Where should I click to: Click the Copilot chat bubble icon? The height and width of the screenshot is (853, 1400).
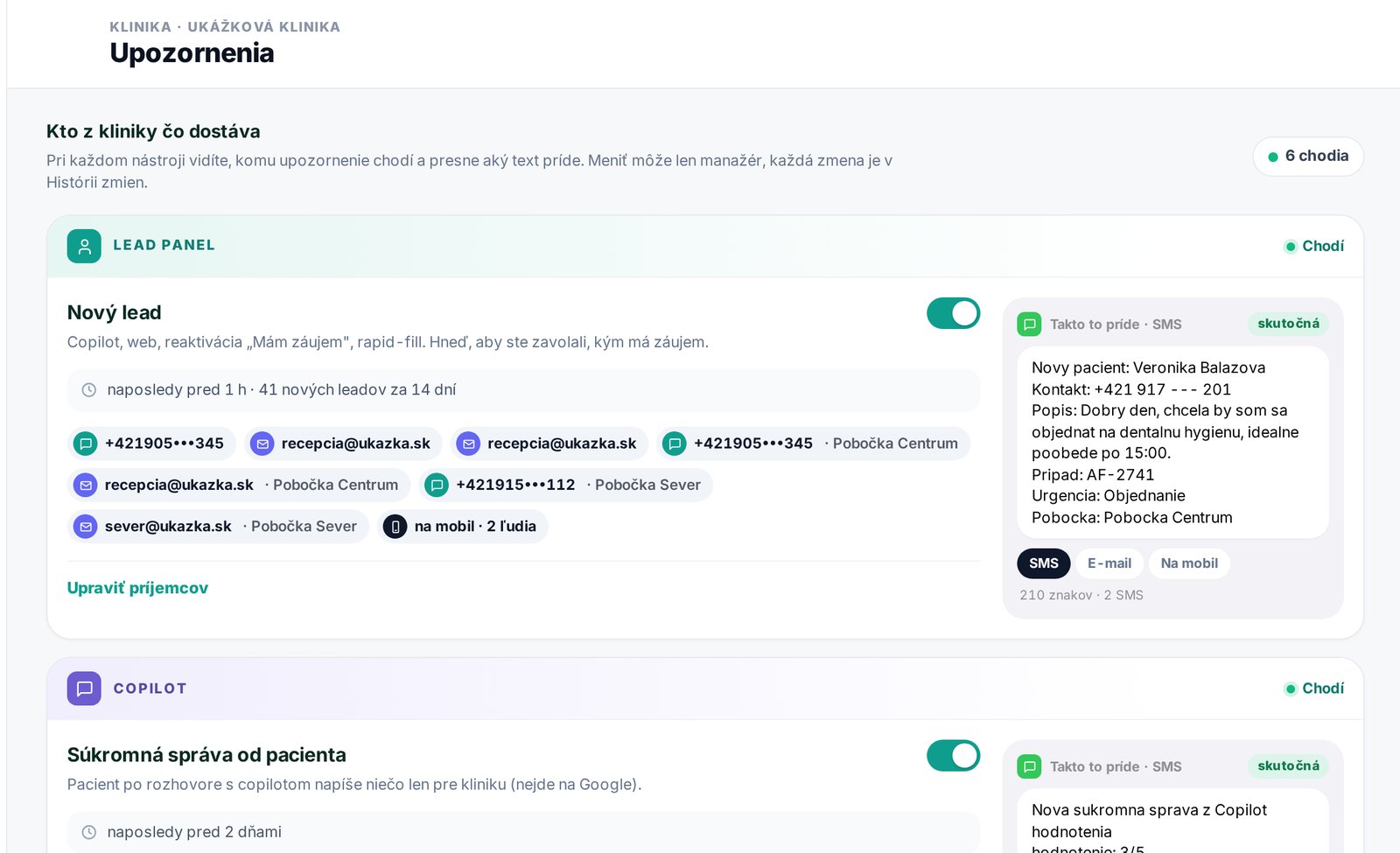(84, 689)
